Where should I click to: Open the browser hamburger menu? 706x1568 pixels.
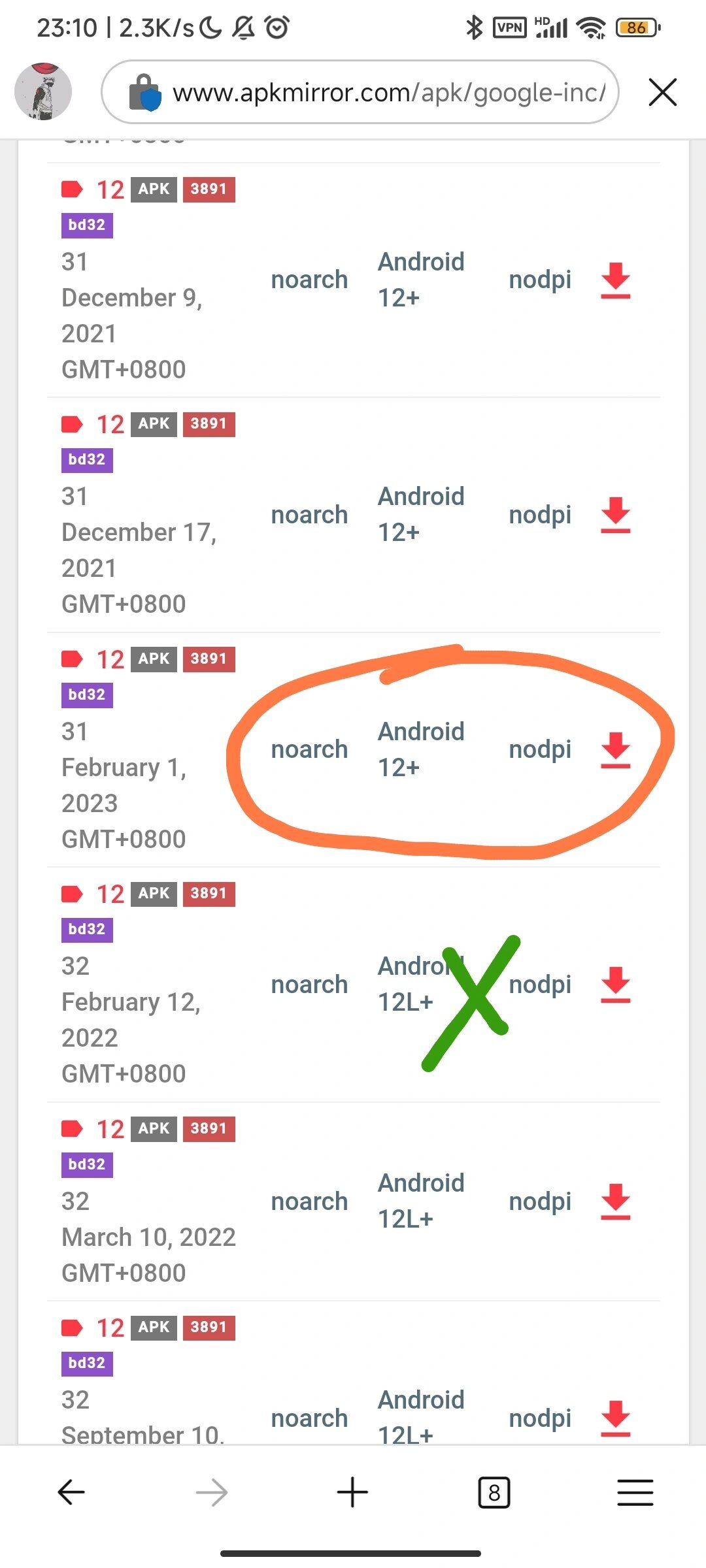635,1492
